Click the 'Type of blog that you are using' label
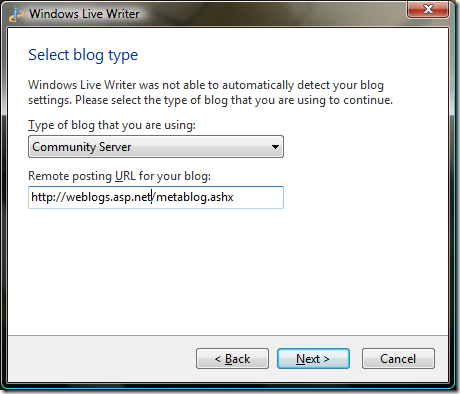The width and height of the screenshot is (460, 394). (x=112, y=125)
